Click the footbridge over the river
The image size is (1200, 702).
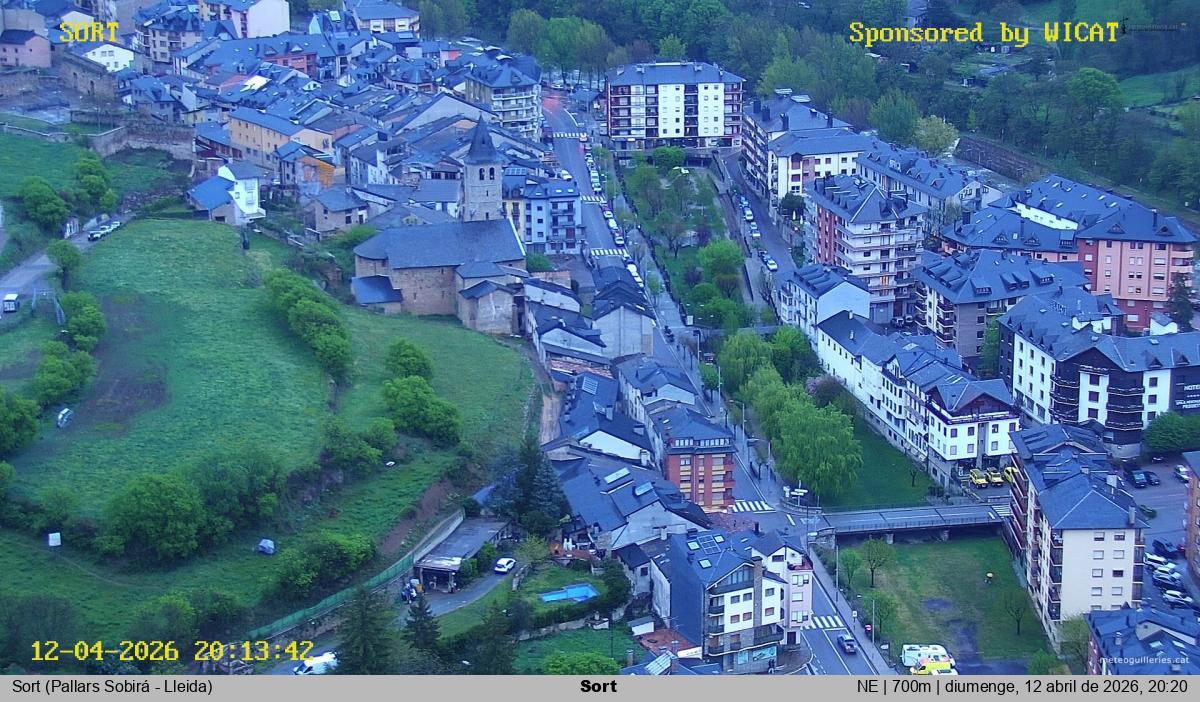[908, 519]
